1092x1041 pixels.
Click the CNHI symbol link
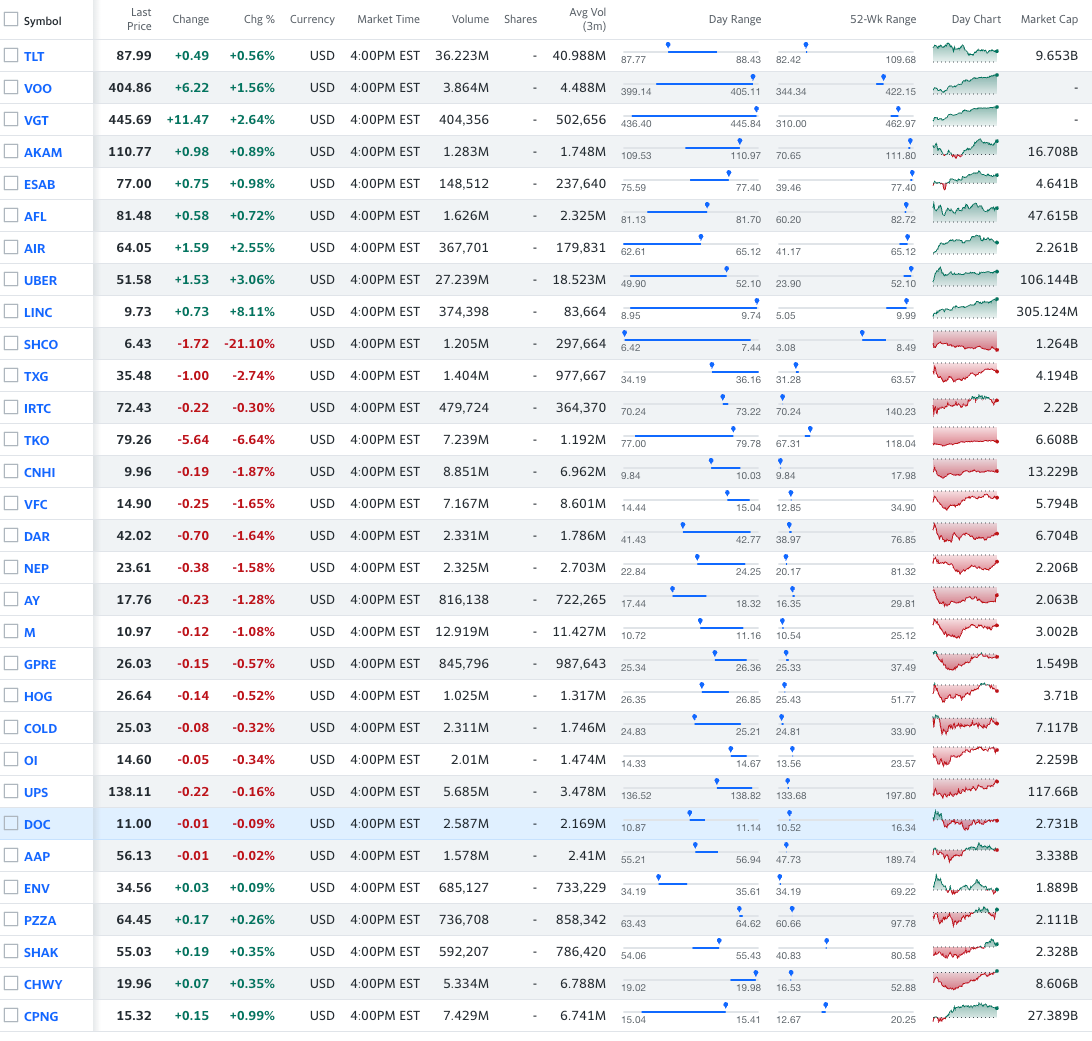(x=39, y=473)
